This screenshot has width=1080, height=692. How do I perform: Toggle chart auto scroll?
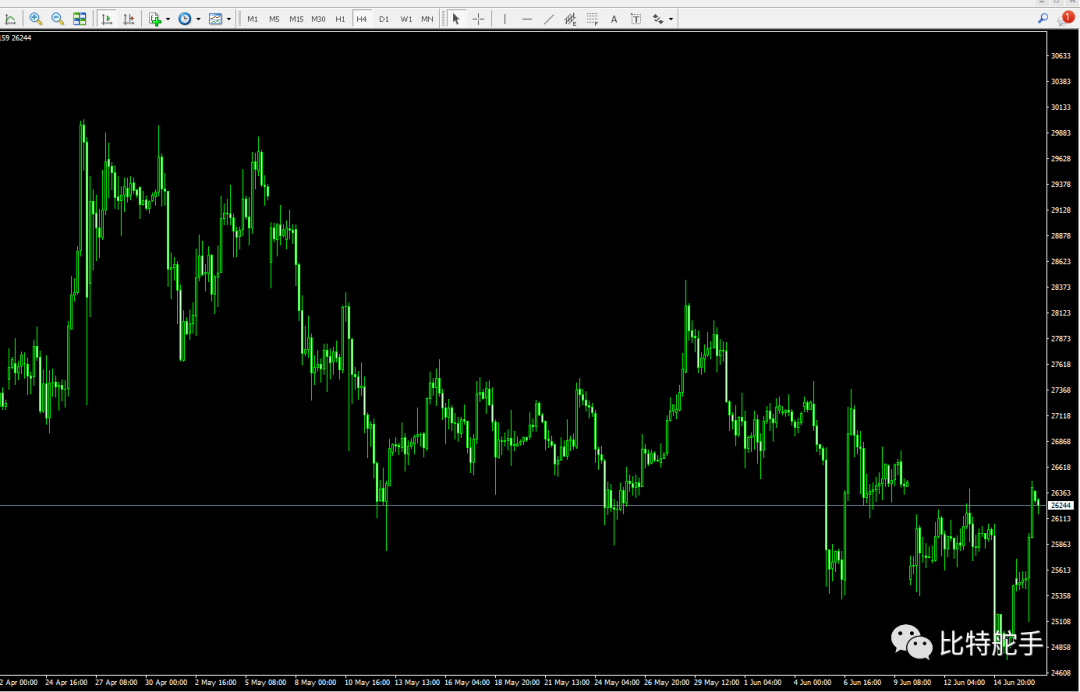(107, 19)
